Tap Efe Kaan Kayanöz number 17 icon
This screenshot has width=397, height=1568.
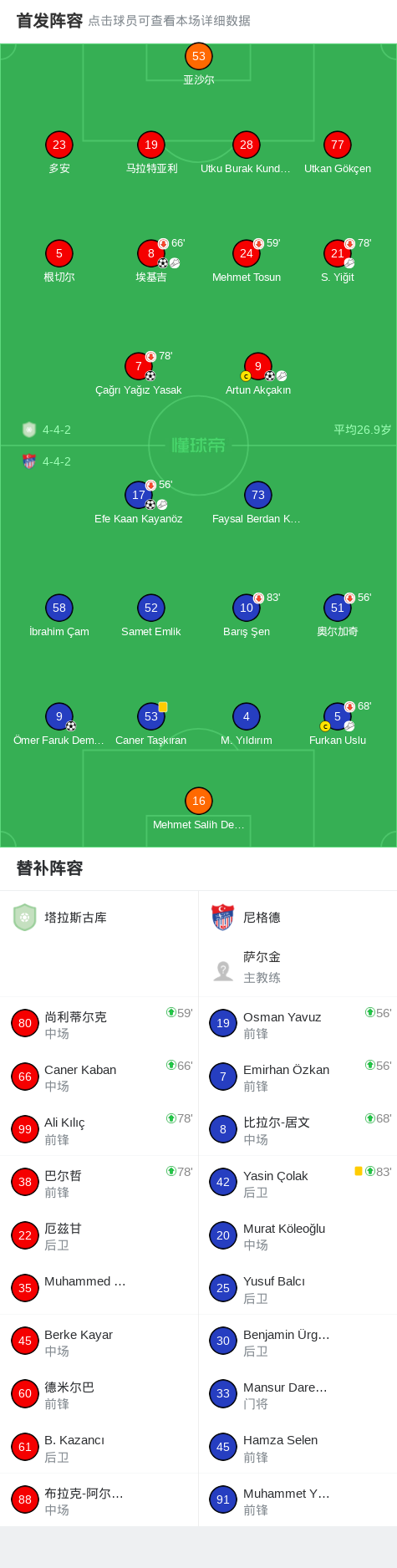coord(138,495)
